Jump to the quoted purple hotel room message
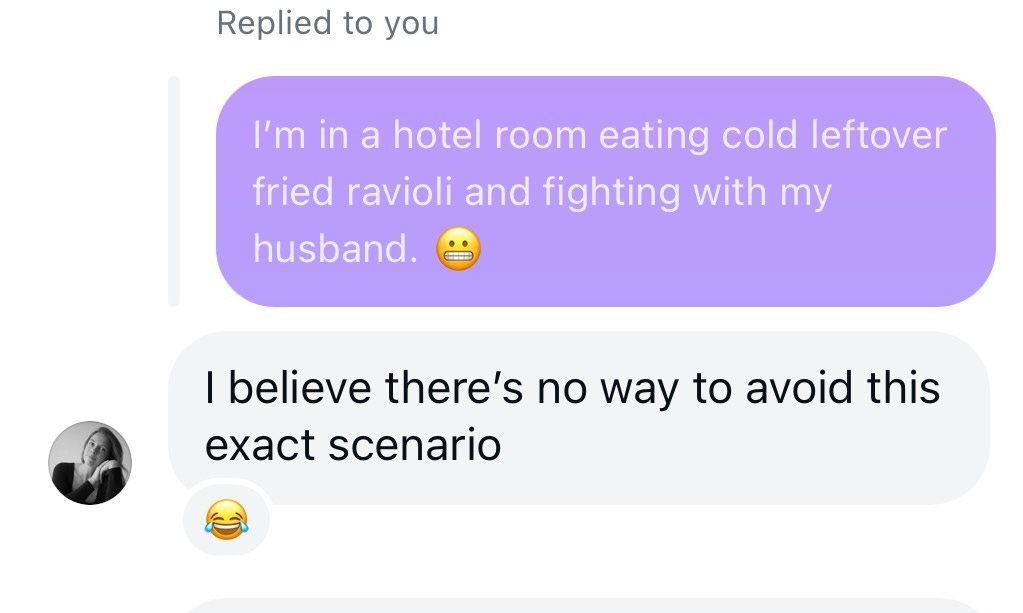The width and height of the screenshot is (1023, 613). (605, 191)
